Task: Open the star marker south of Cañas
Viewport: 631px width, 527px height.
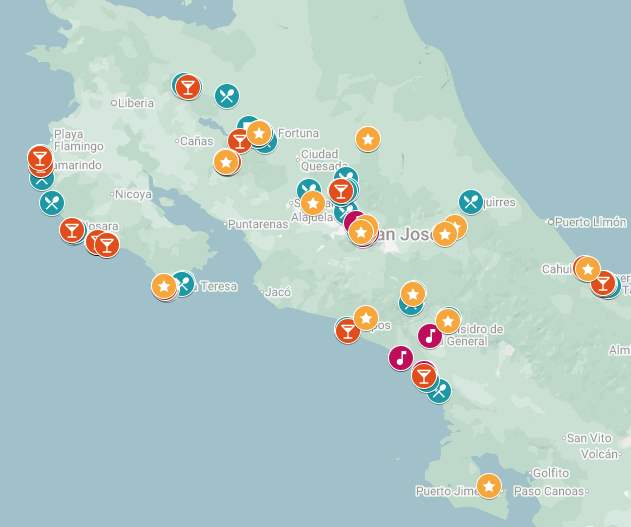Action: [x=227, y=162]
